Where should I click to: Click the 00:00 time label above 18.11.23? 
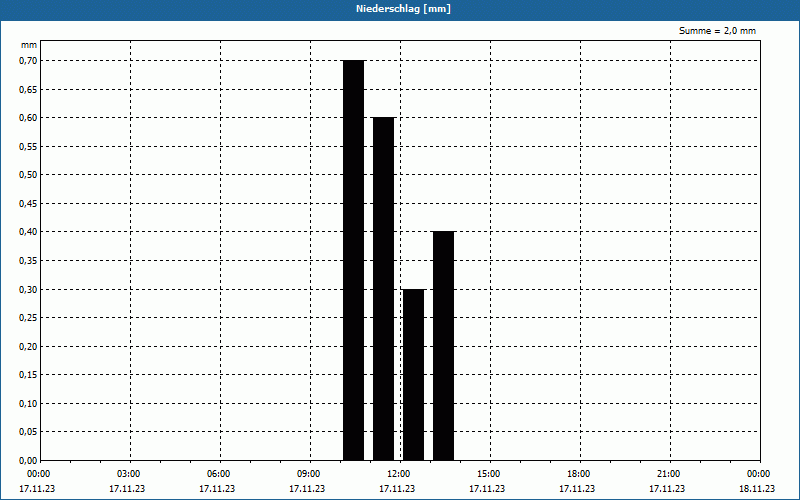pos(759,474)
